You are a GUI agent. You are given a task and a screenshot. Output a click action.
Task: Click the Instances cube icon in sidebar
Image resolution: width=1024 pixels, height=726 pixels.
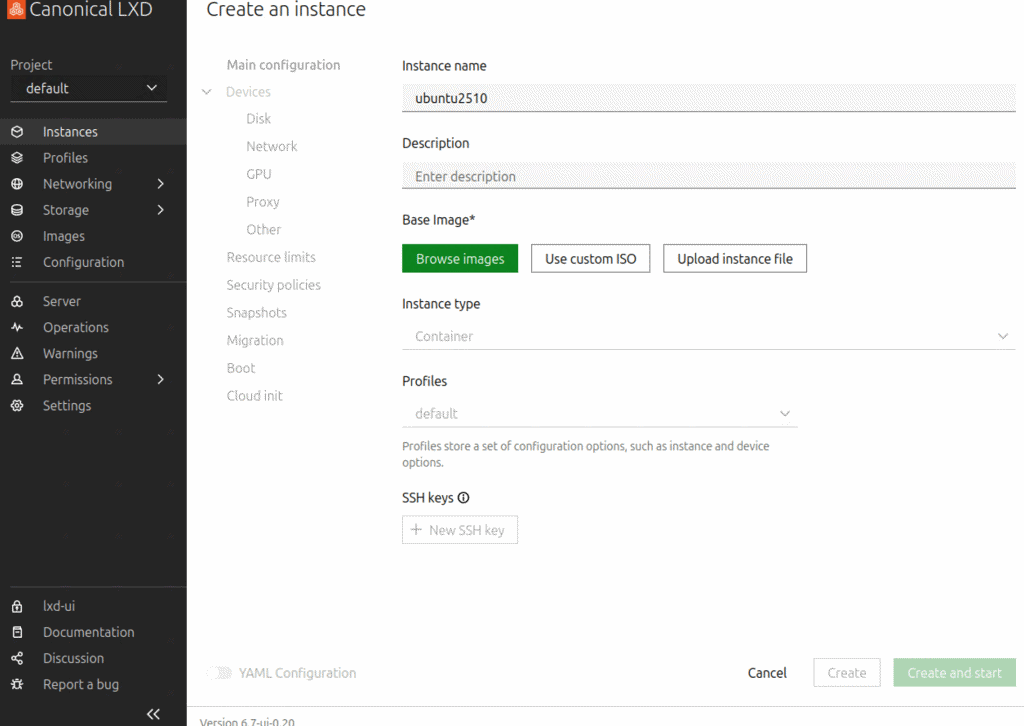tap(17, 132)
